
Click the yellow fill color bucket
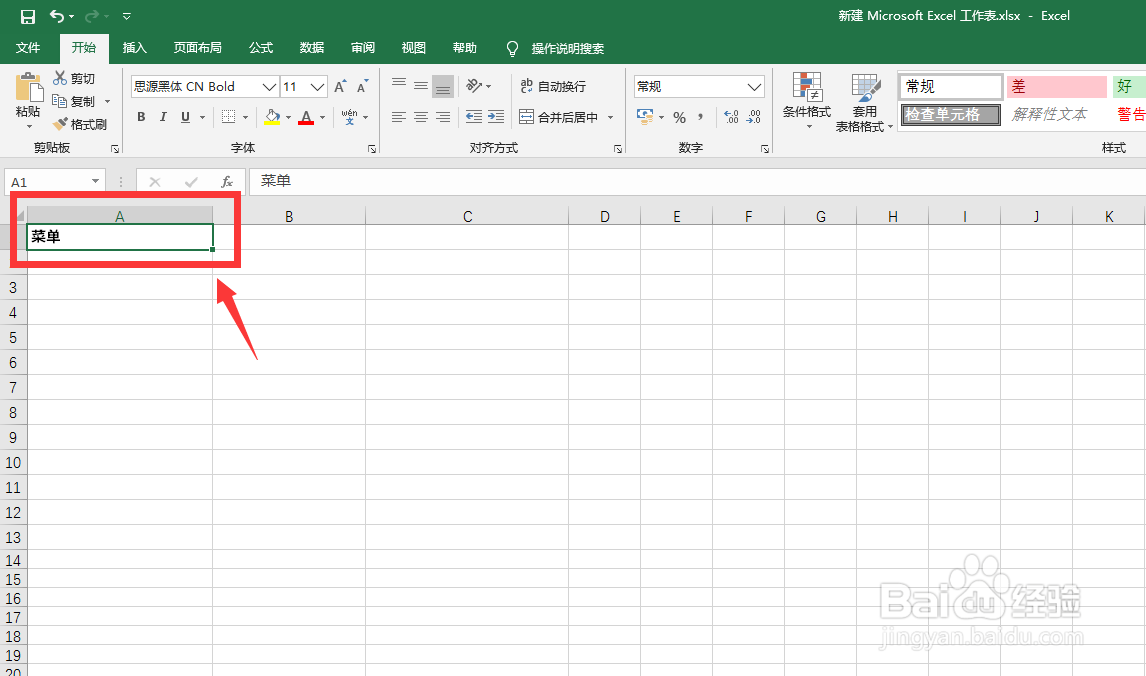[x=273, y=117]
